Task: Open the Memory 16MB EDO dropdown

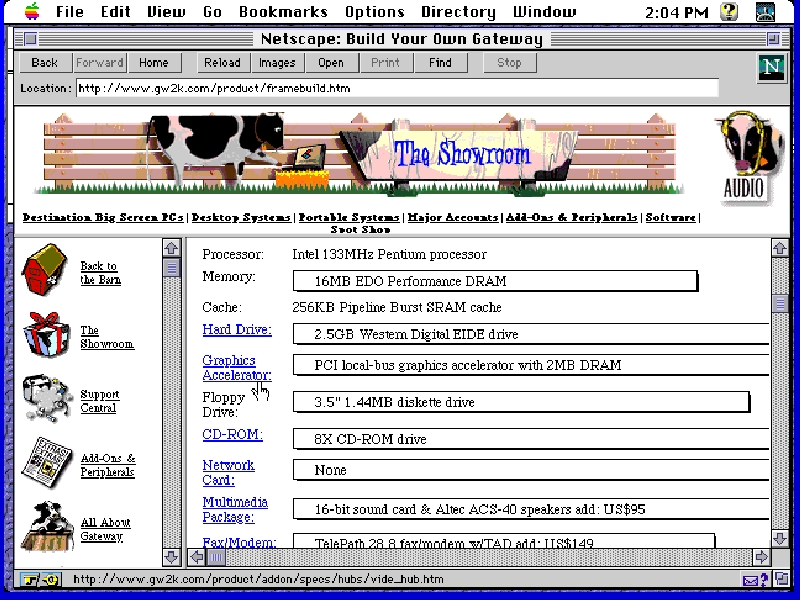Action: pos(495,281)
